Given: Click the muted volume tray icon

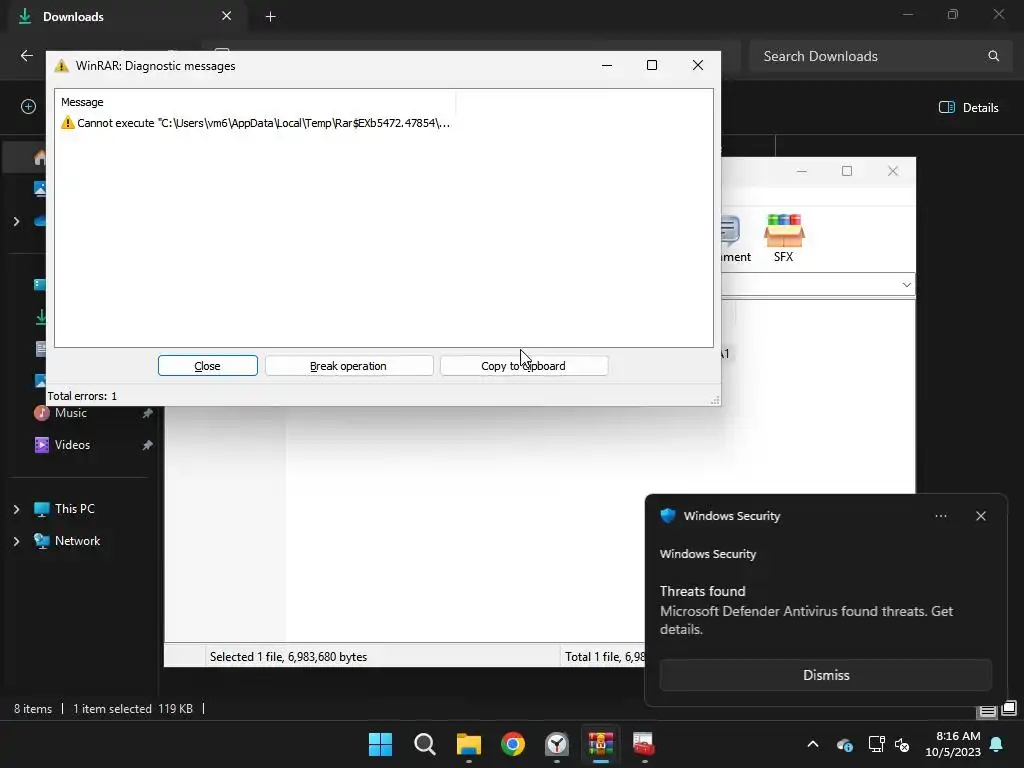Looking at the screenshot, I should coord(903,744).
